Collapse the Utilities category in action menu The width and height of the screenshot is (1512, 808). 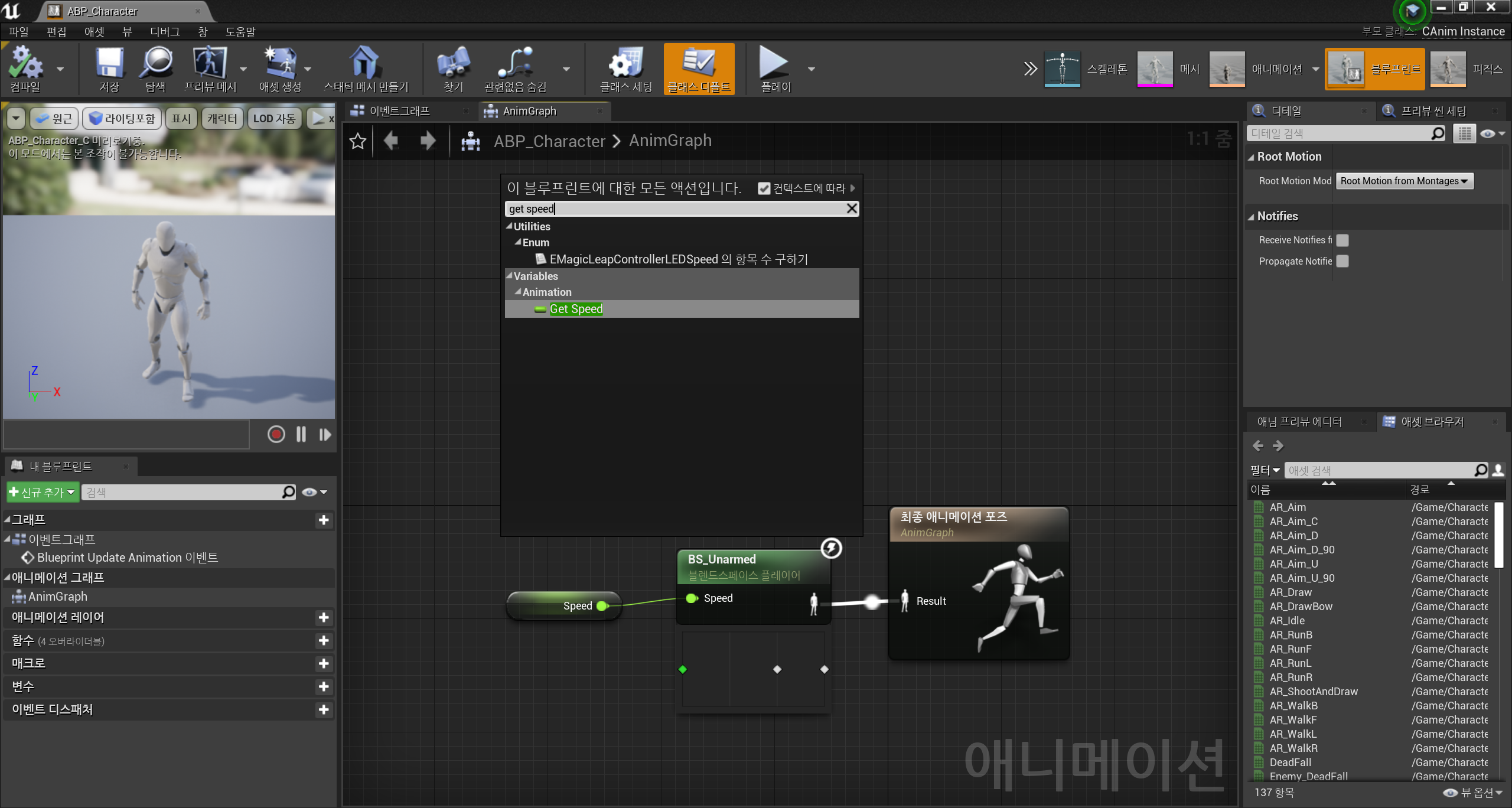(x=509, y=226)
